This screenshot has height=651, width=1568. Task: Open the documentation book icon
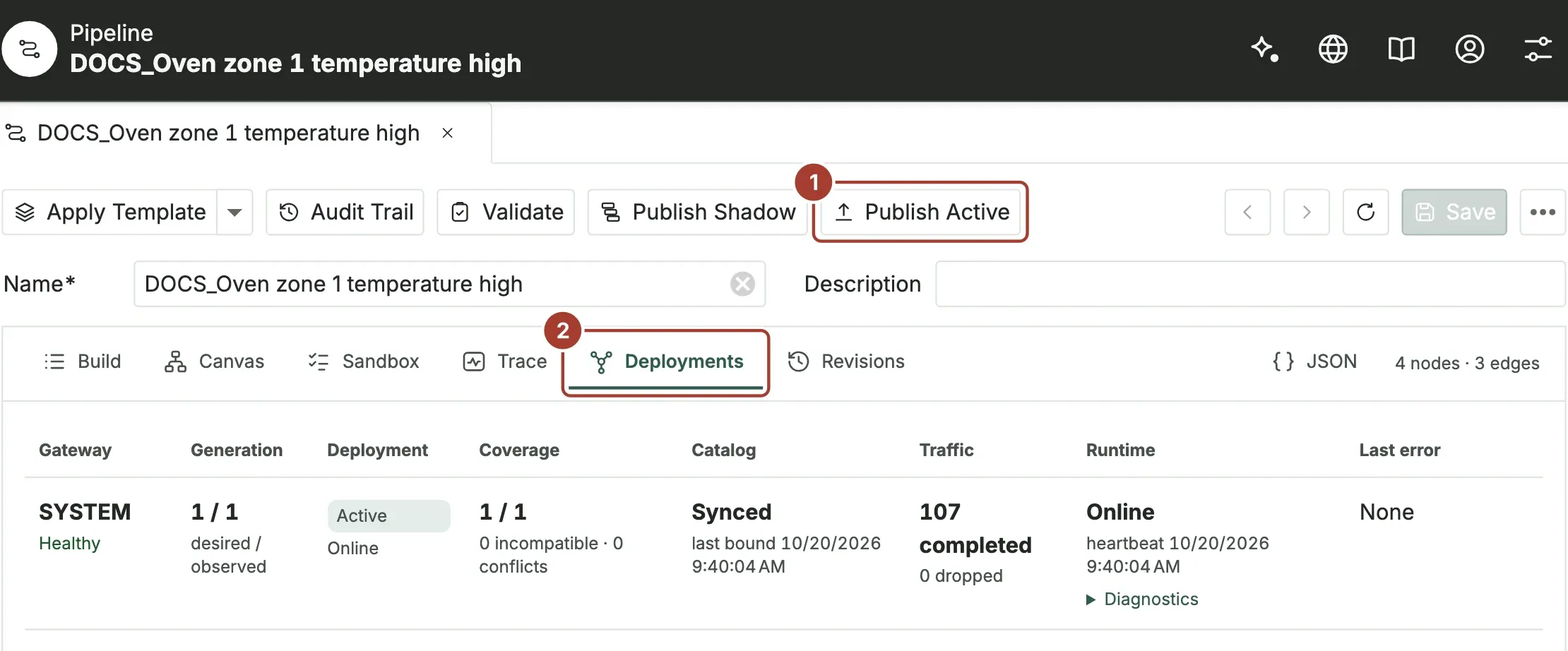click(x=1401, y=49)
